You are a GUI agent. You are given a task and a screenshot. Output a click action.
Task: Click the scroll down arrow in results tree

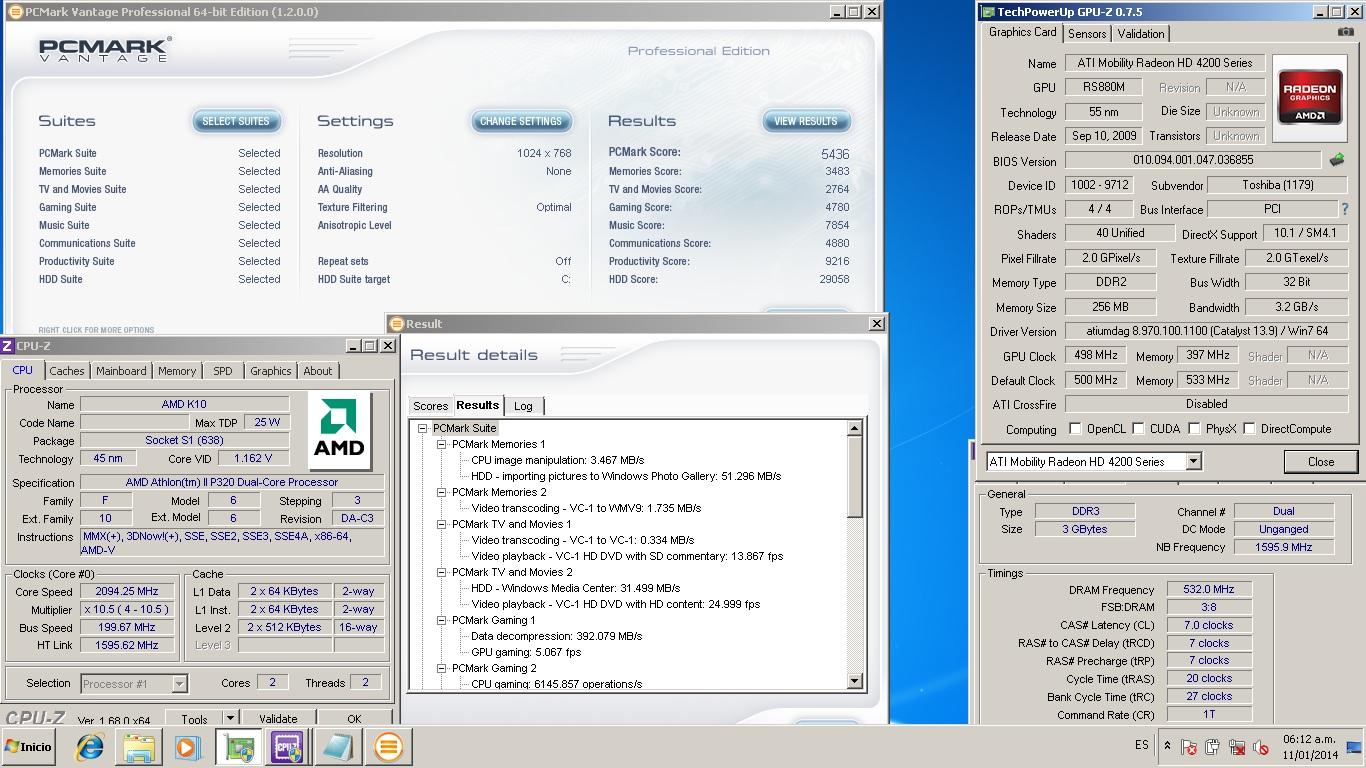[x=854, y=682]
